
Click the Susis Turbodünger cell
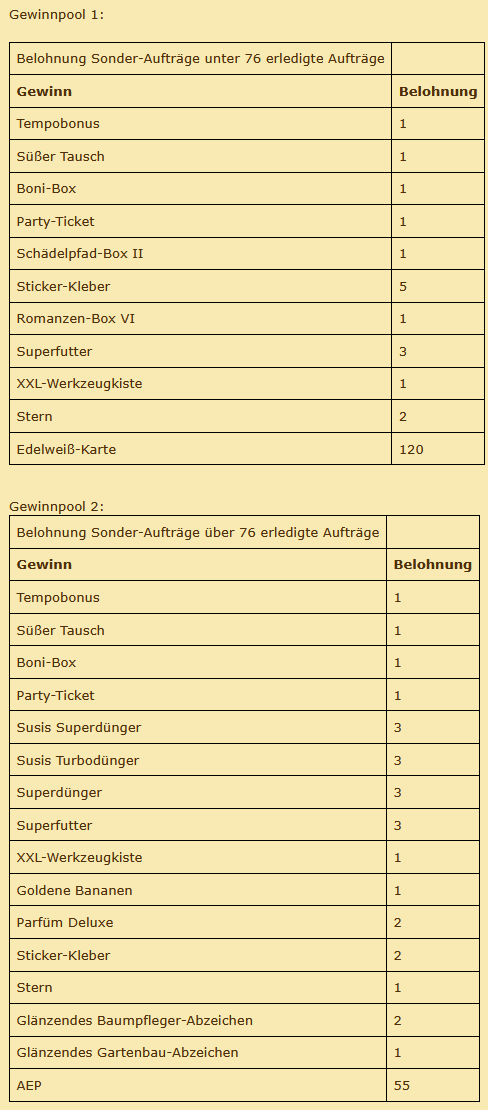[198, 760]
